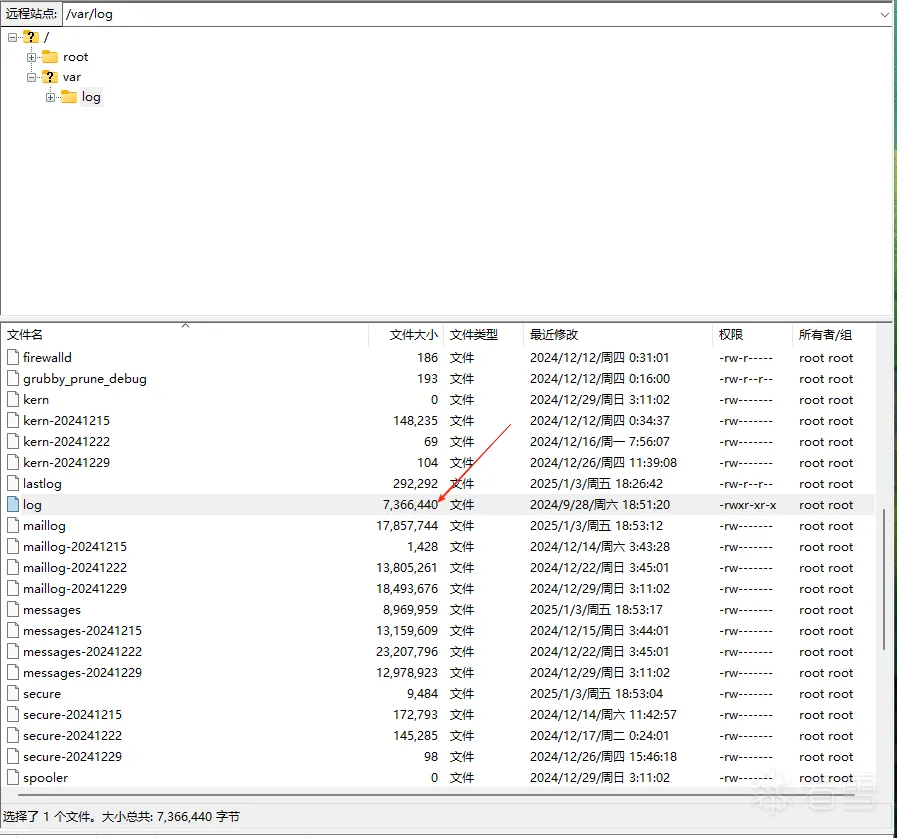Select the lastlog file icon
This screenshot has width=897, height=838.
pos(13,483)
